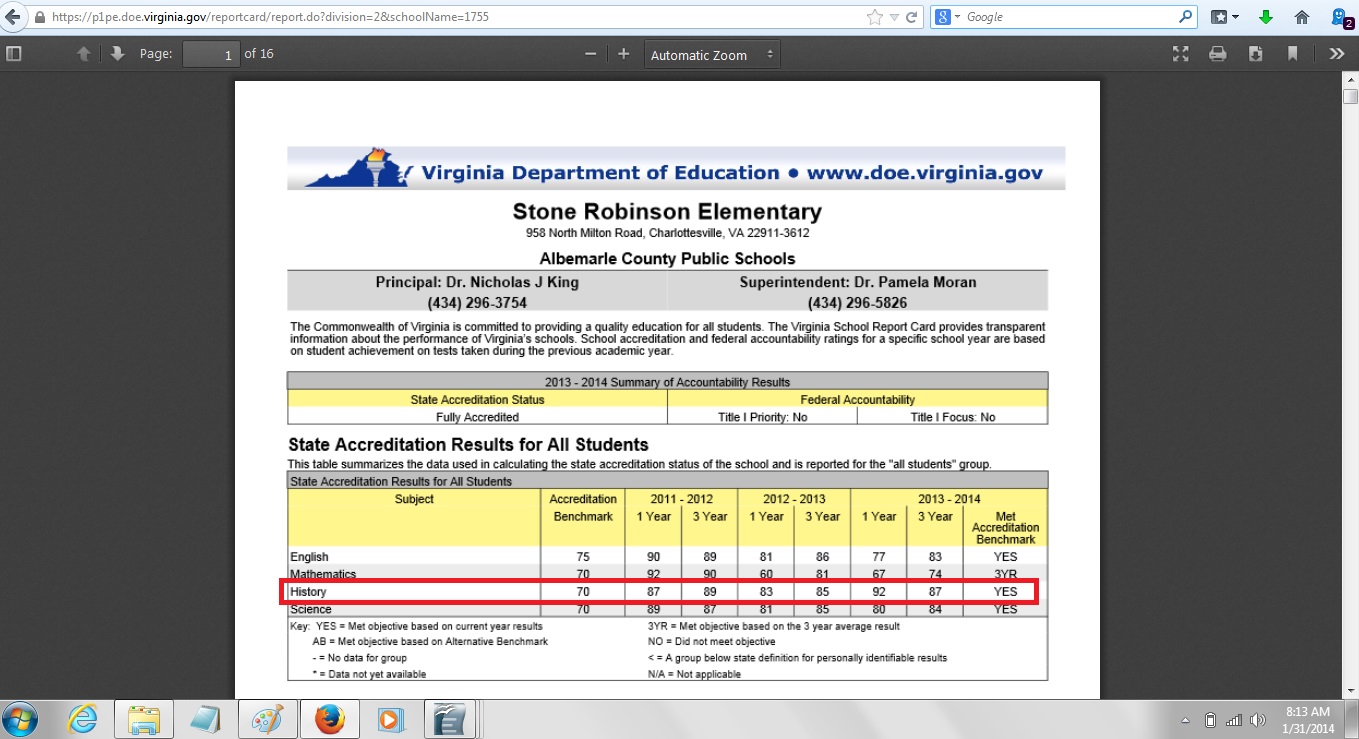Click the 2012 - 2013 column header
The height and width of the screenshot is (739, 1359).
pos(794,499)
